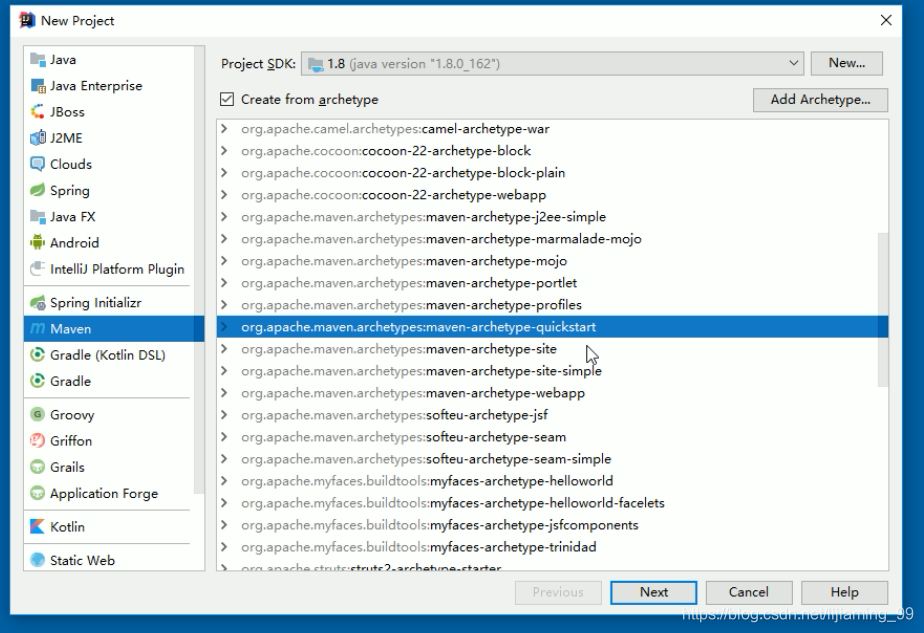Click the Add Archetype... button

tap(820, 100)
